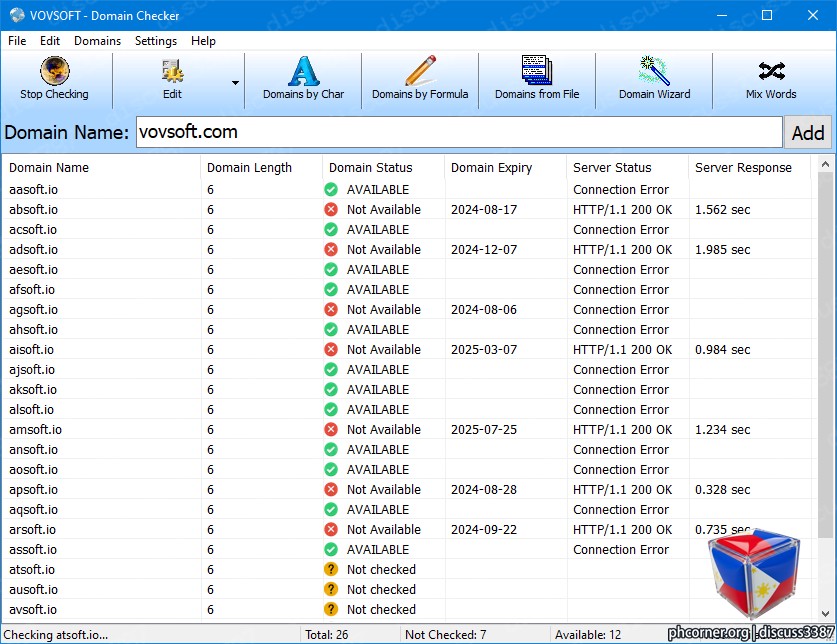Viewport: 837px width, 644px height.
Task: Click the green status icon for aesoft.io
Action: pos(331,269)
